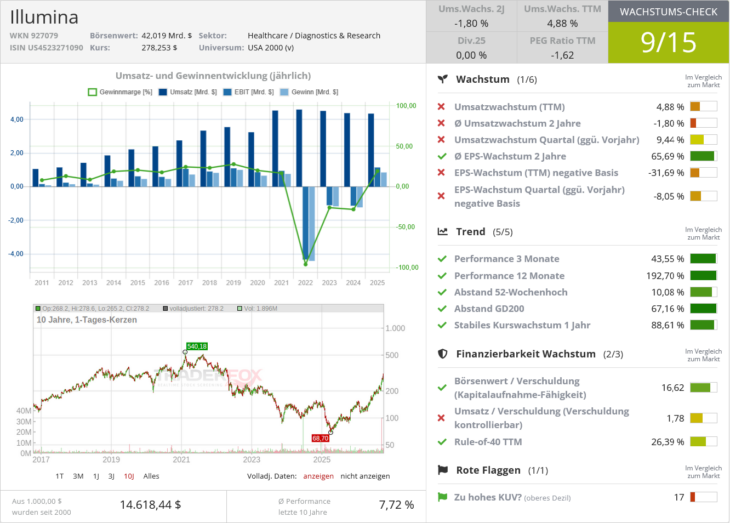
Task: Click green check beside Stabiles Kurswachstum 1 Jahr
Action: [442, 325]
